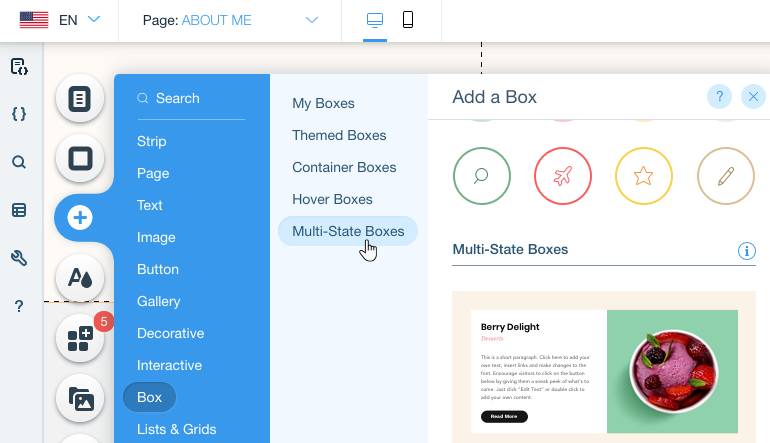Open the Theme Manager text-and-drop button
The width and height of the screenshot is (770, 443).
pos(80,278)
